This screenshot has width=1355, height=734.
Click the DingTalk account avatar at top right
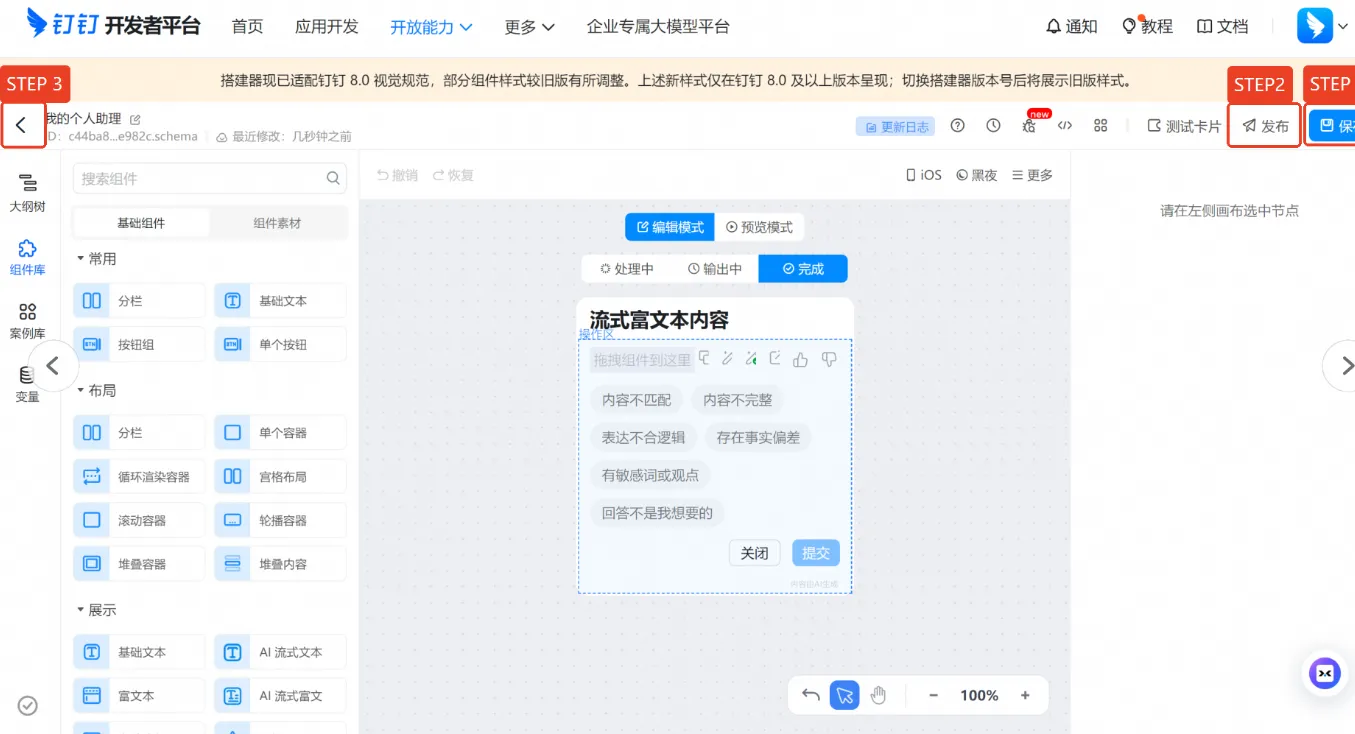click(x=1315, y=26)
